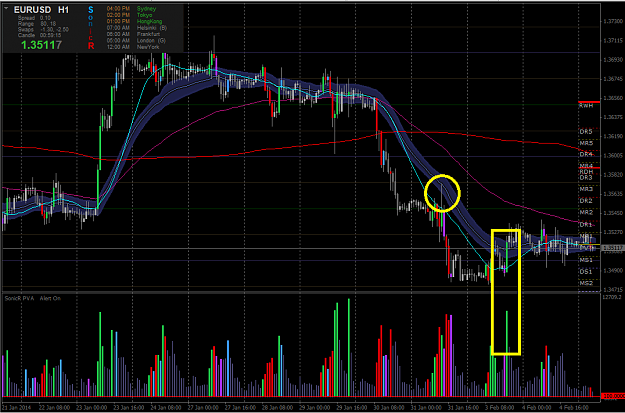Select the DR4 pivot label
This screenshot has height=413, width=625.
tap(586, 154)
